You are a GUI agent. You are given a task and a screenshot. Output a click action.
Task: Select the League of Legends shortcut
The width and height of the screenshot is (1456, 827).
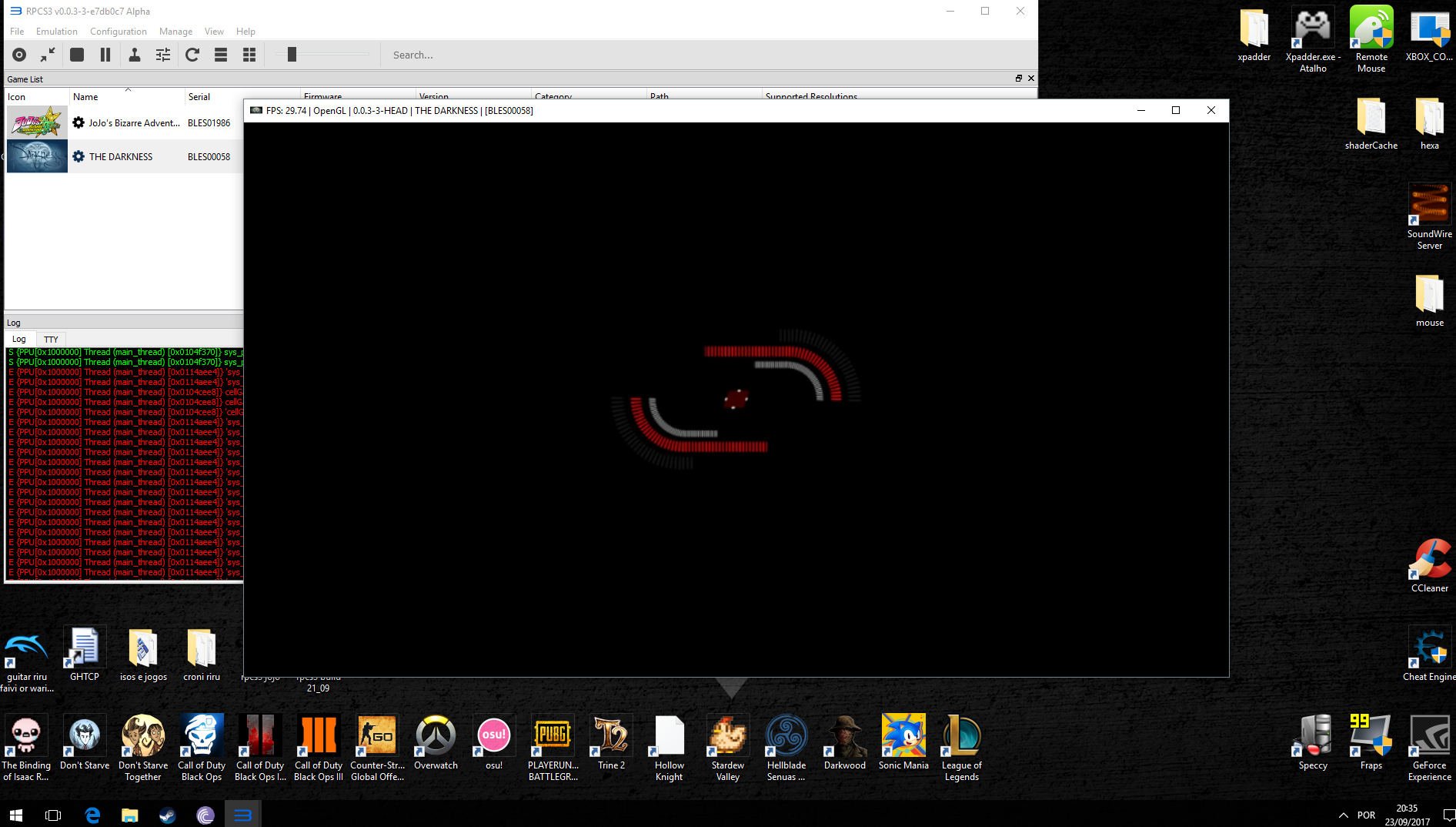click(962, 748)
